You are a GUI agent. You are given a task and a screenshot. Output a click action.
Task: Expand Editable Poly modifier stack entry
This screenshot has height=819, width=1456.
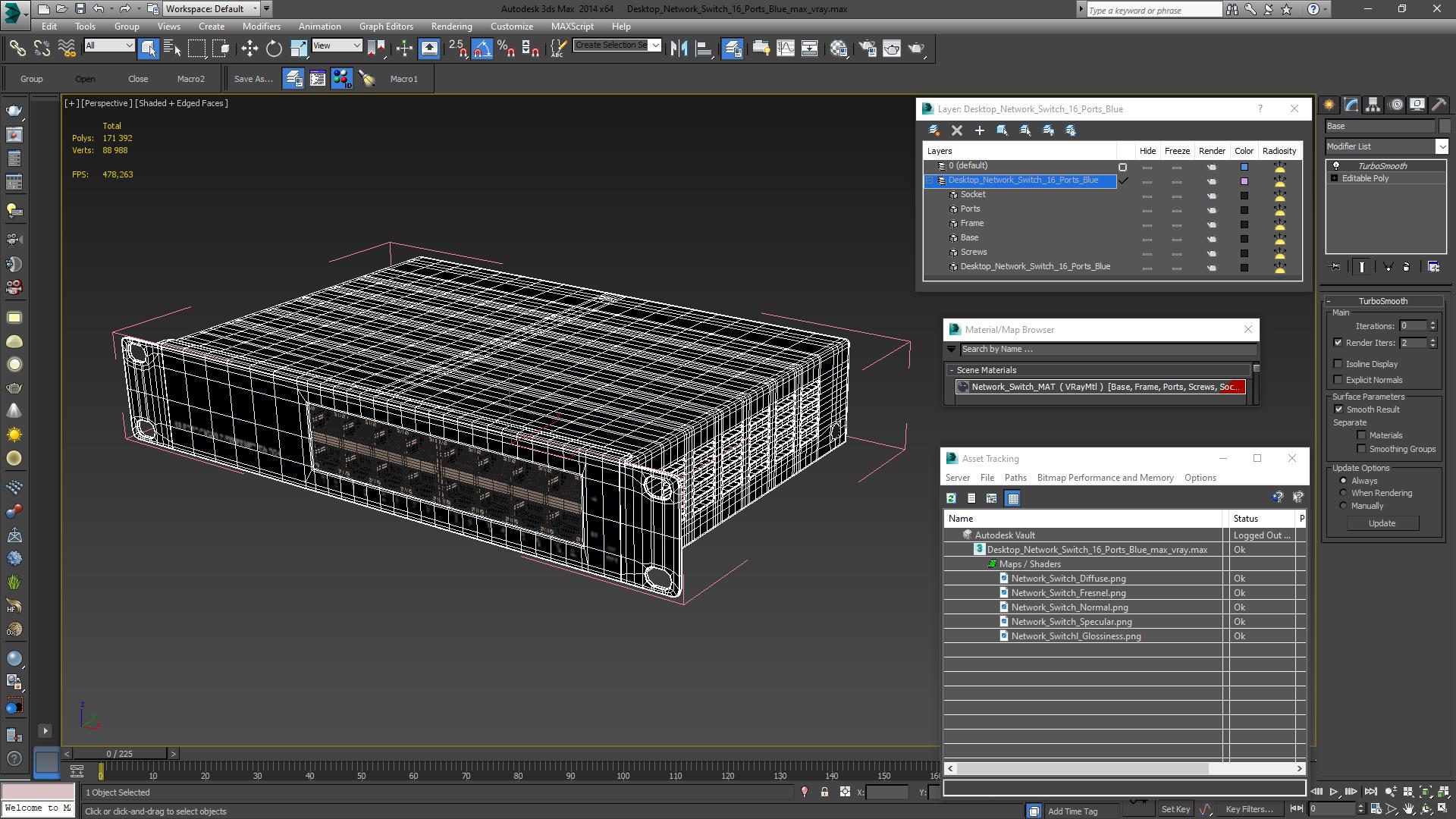pos(1334,178)
